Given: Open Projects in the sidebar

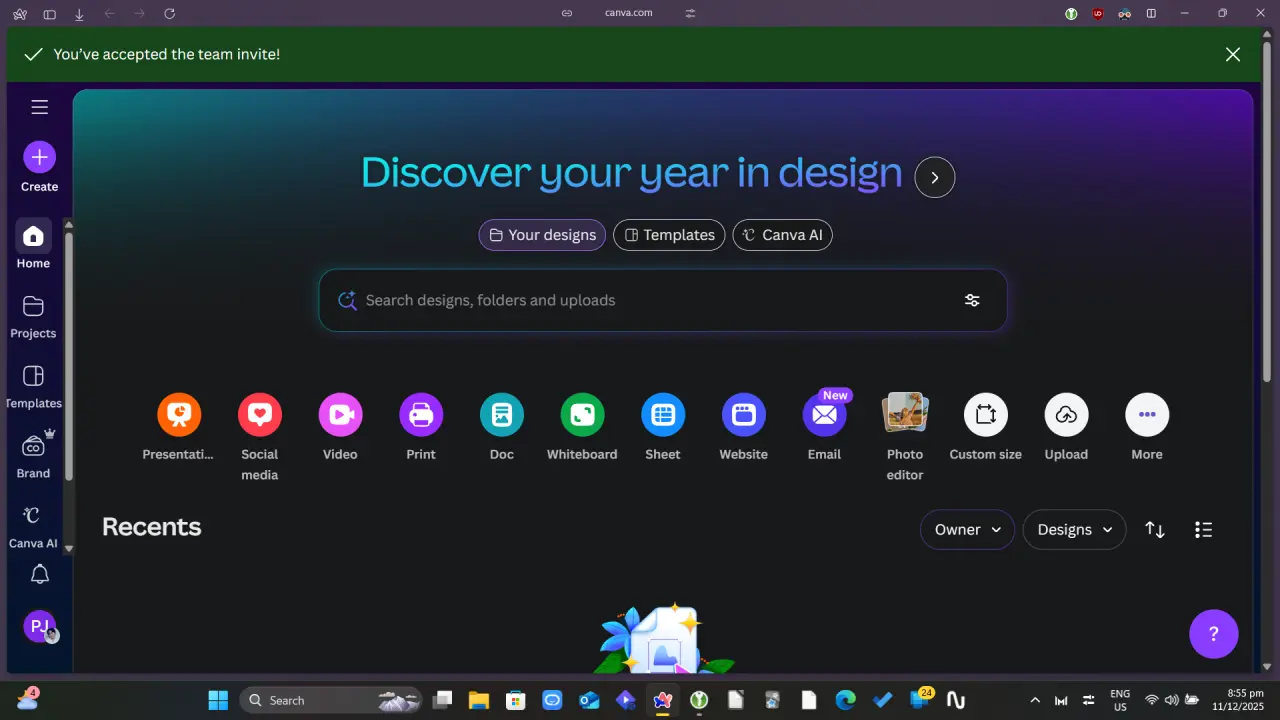Looking at the screenshot, I should [x=33, y=316].
